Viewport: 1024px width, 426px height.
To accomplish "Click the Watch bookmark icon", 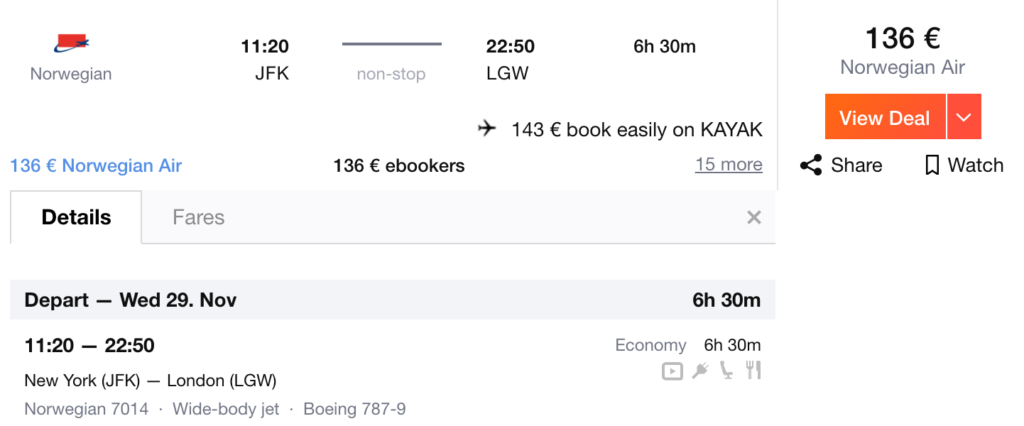I will click(x=932, y=165).
